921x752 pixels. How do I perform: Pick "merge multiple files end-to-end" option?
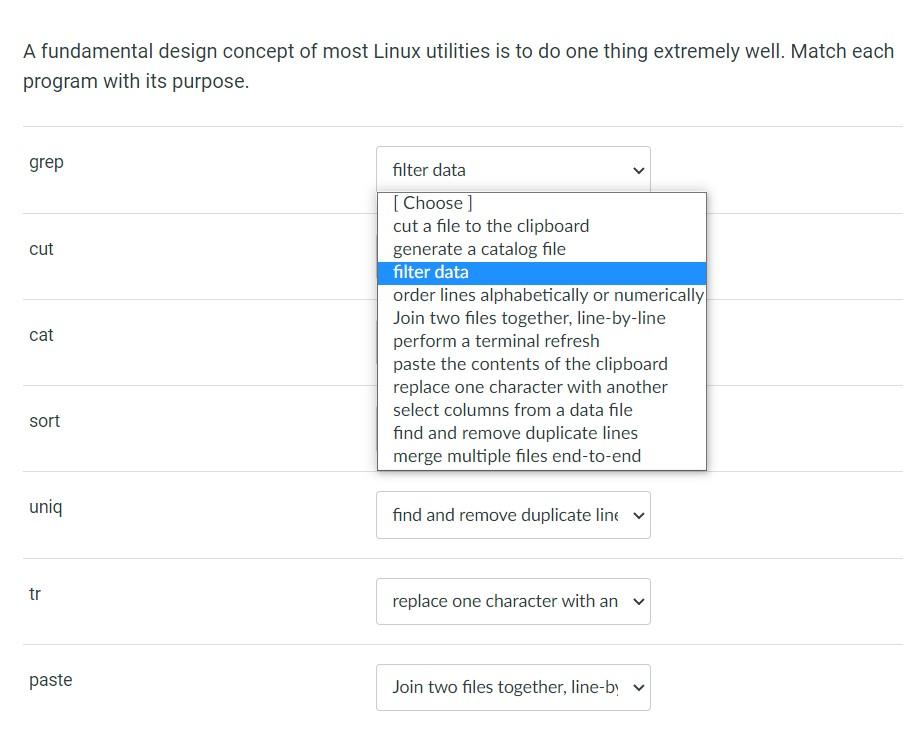pos(515,456)
